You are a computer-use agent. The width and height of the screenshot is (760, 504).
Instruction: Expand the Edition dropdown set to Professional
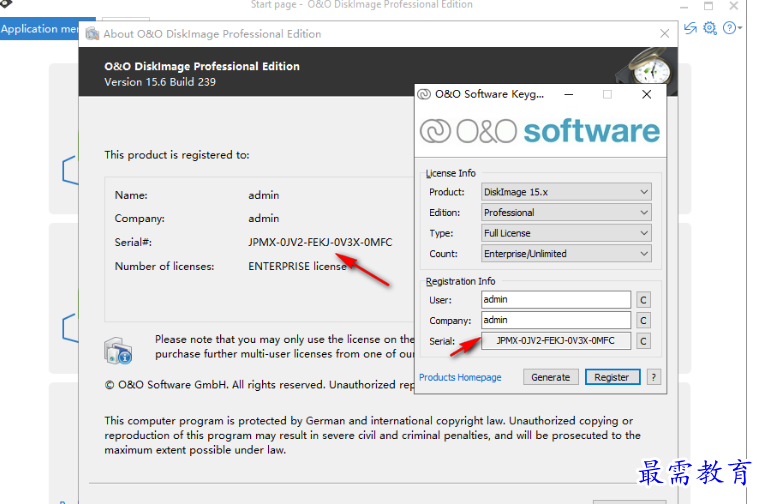[x=566, y=212]
